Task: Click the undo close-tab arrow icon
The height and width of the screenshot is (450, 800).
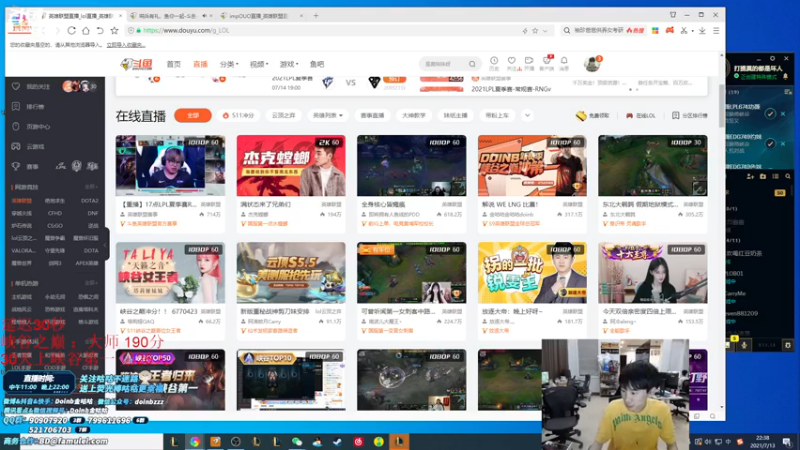Action: pos(100,31)
